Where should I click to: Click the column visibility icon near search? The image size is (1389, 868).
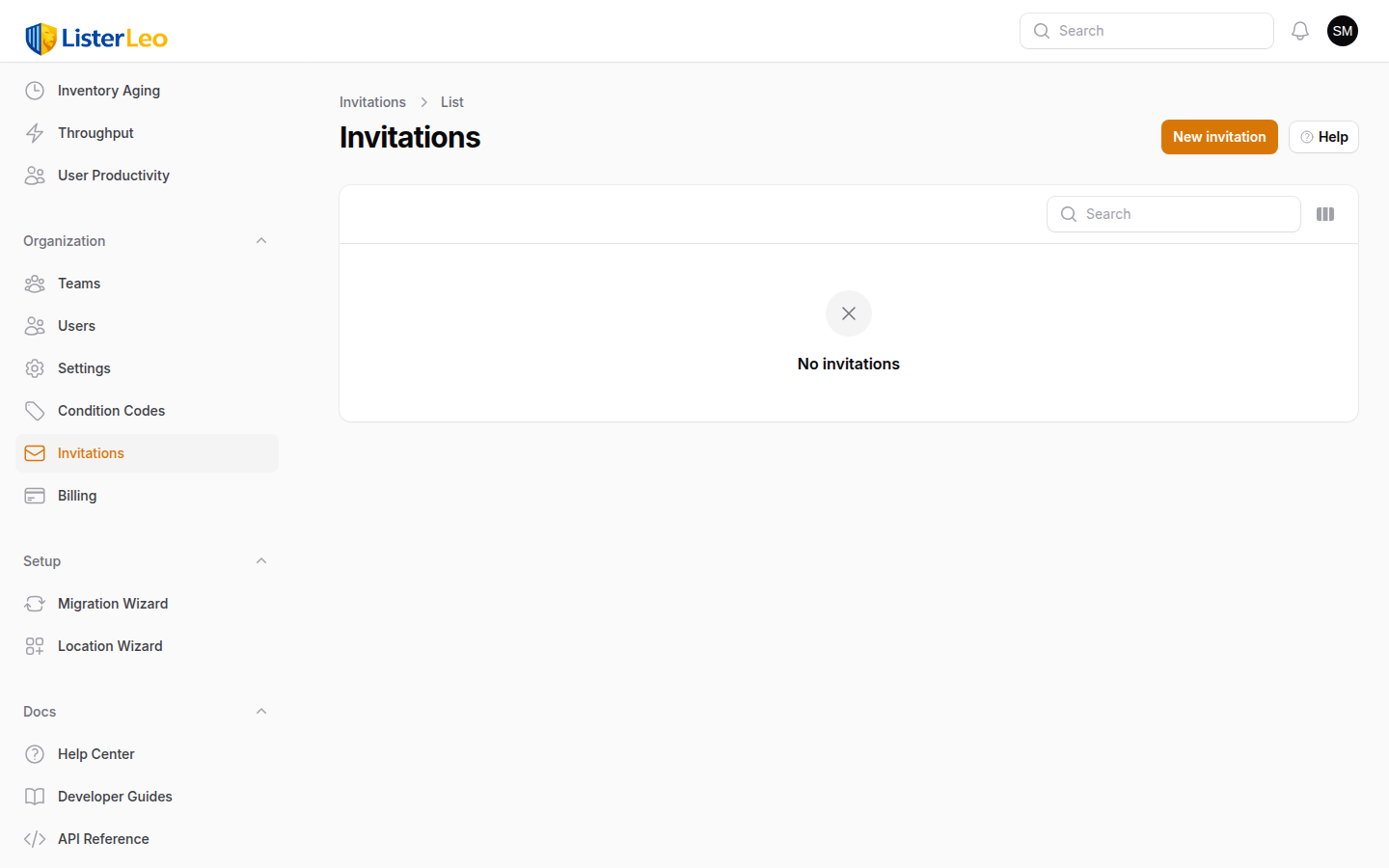coord(1324,213)
